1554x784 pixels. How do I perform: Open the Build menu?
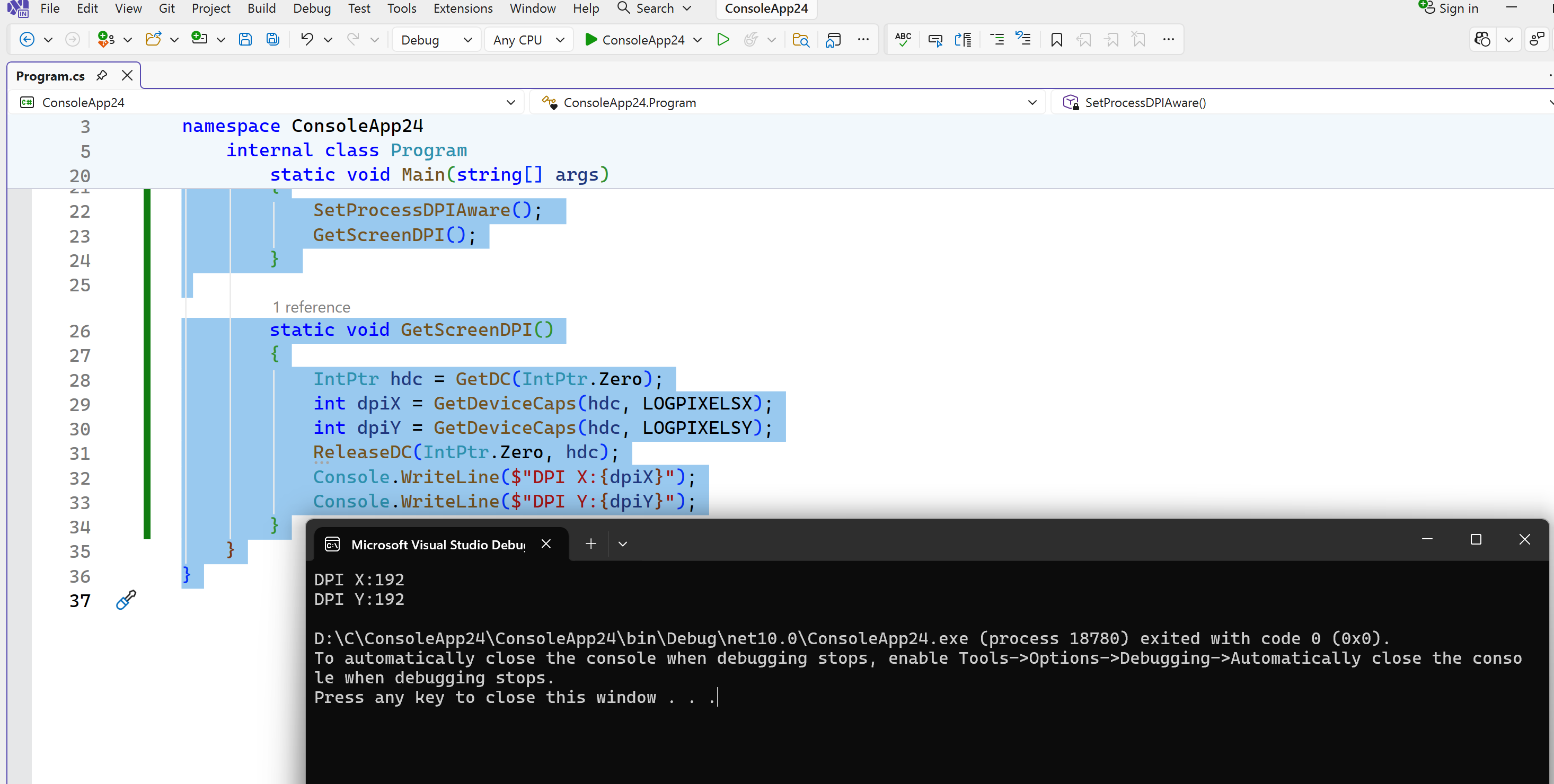click(x=261, y=8)
